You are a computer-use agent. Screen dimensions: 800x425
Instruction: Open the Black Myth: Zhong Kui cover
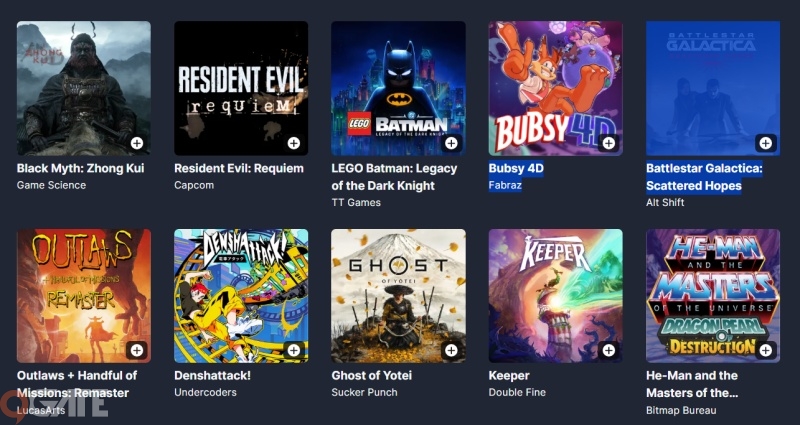click(x=84, y=88)
